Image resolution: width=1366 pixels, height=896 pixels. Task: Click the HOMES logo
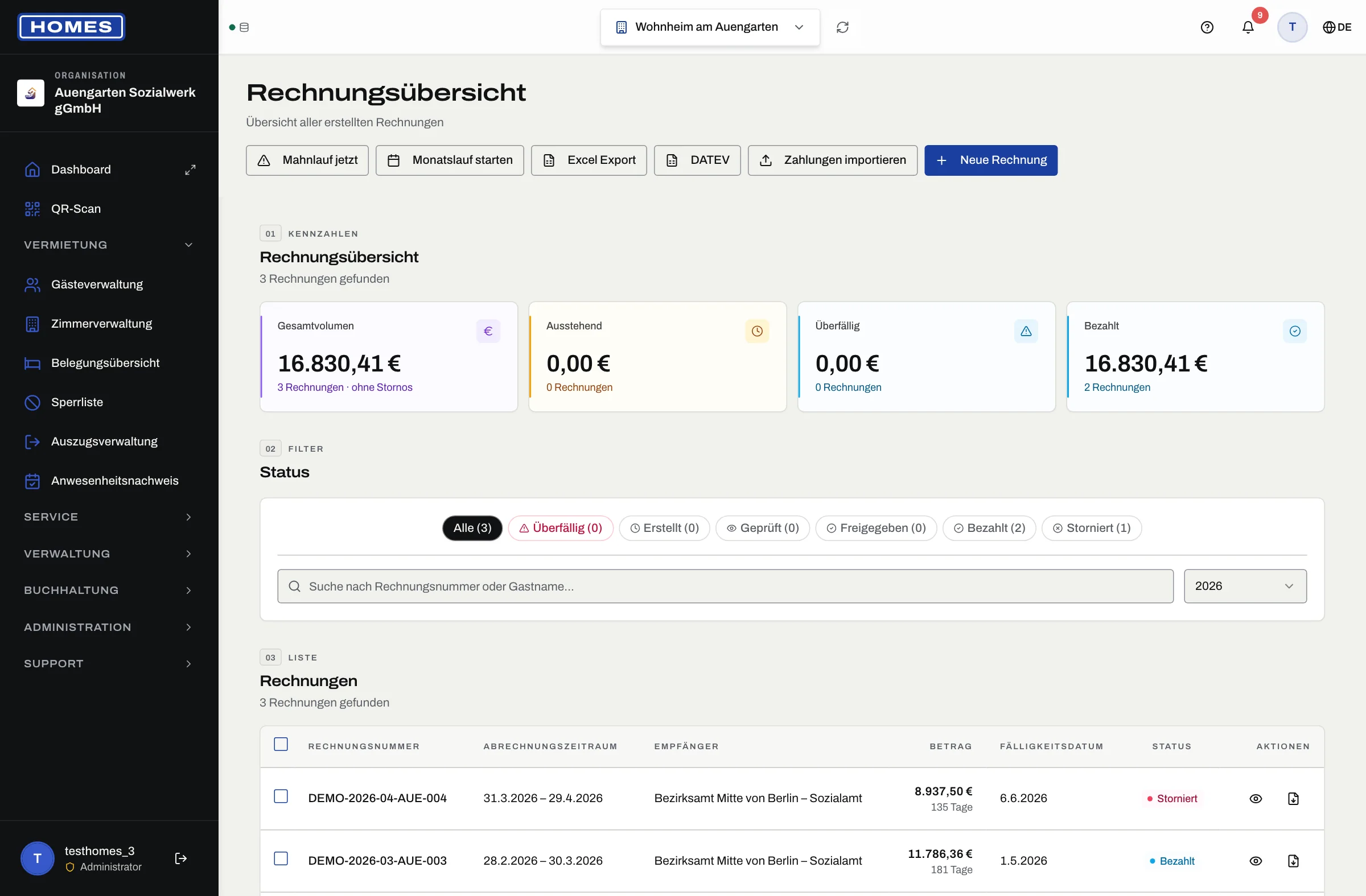point(71,27)
